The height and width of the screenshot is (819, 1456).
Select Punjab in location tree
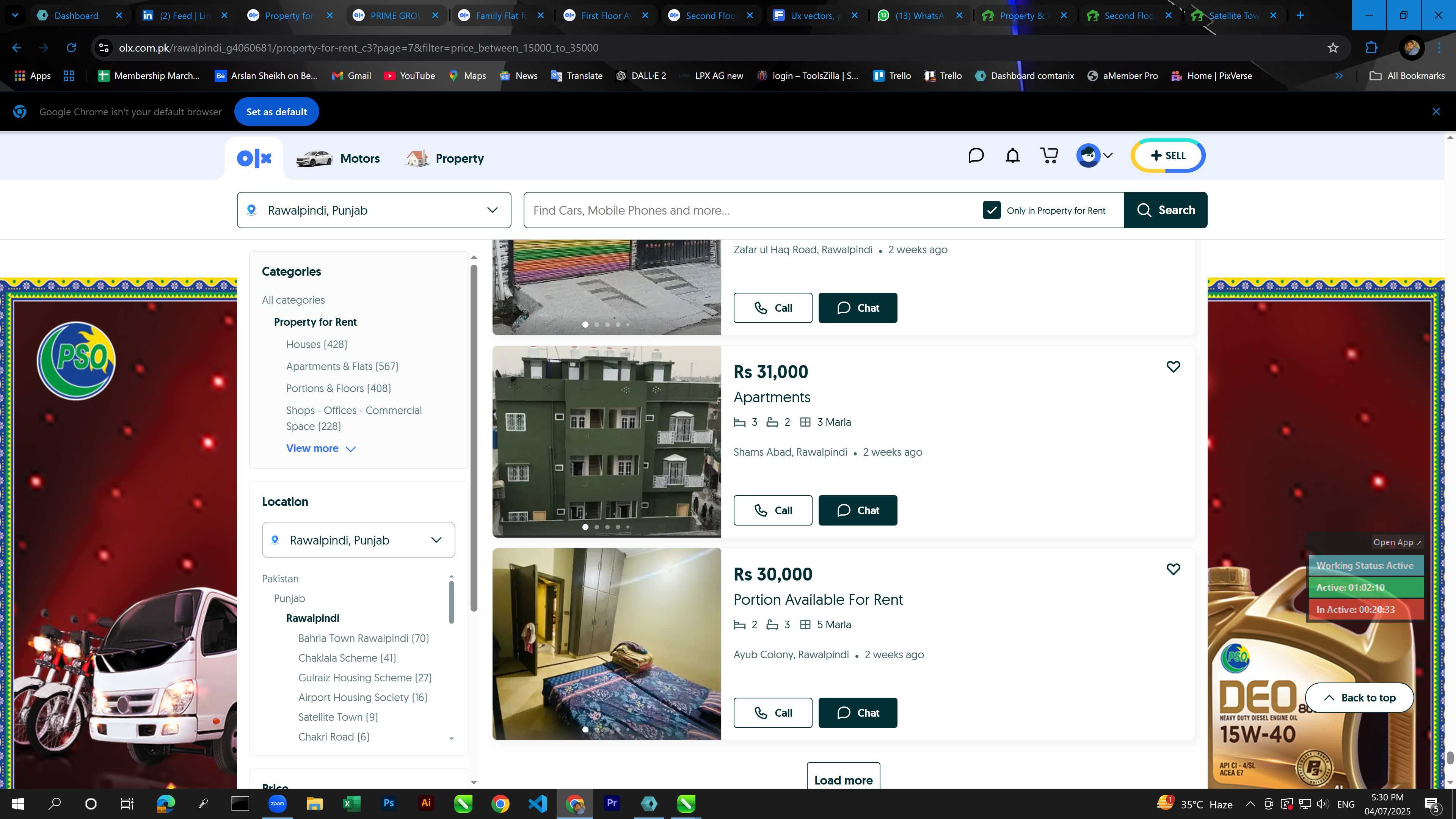[x=289, y=599]
